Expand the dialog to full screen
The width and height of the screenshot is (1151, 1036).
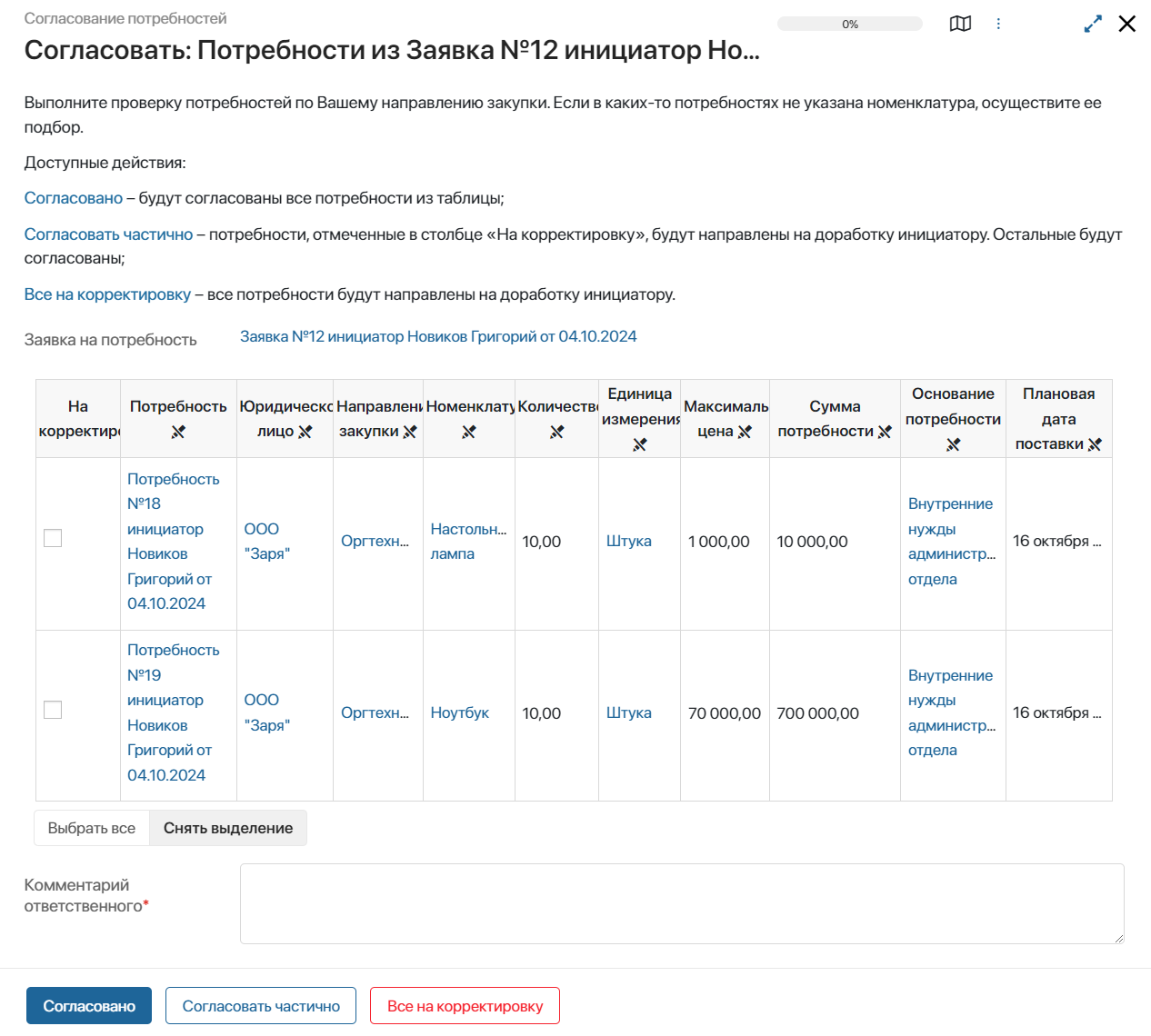click(1093, 24)
